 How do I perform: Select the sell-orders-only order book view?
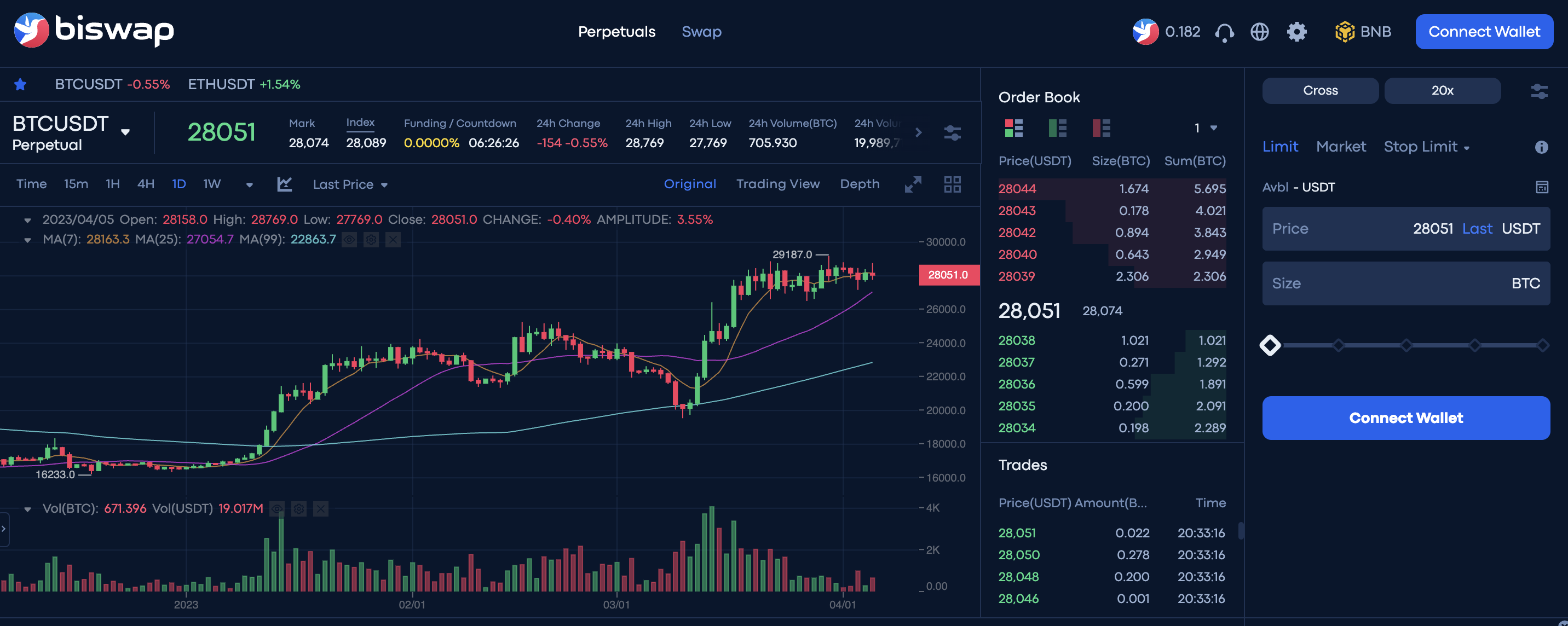point(1102,129)
